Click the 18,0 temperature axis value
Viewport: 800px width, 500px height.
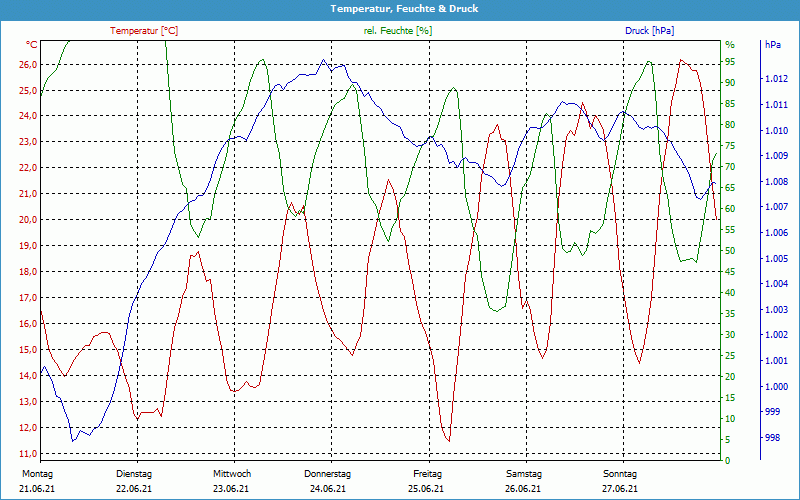[28, 272]
